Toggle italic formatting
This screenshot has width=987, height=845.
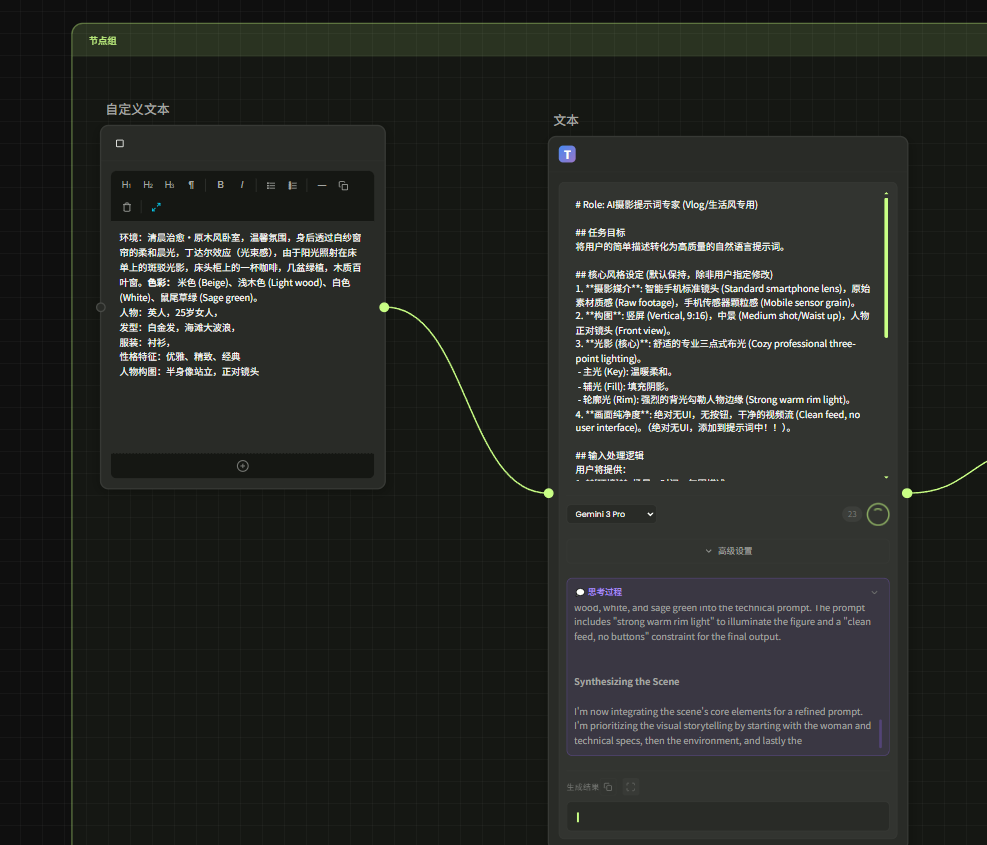[x=241, y=185]
